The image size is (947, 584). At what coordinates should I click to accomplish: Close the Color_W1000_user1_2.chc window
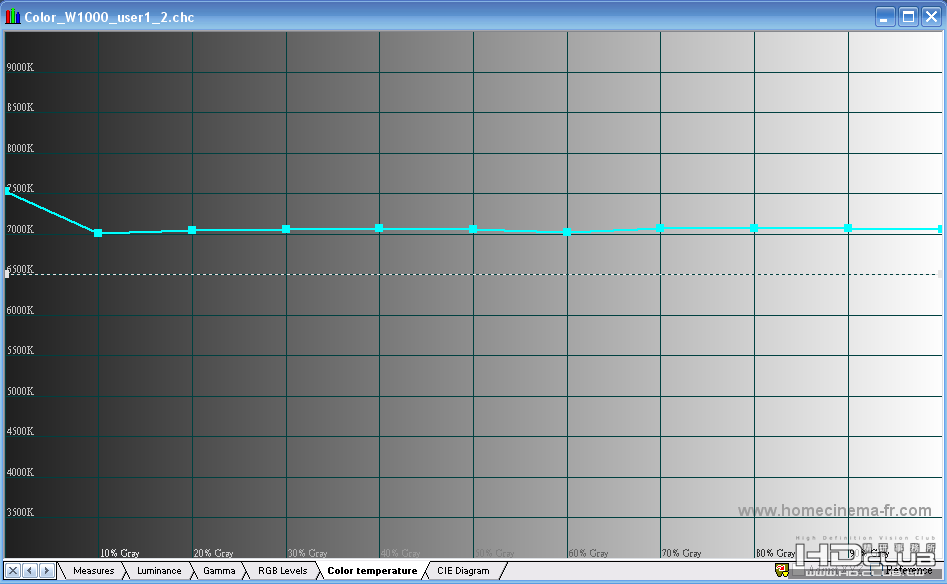(931, 17)
